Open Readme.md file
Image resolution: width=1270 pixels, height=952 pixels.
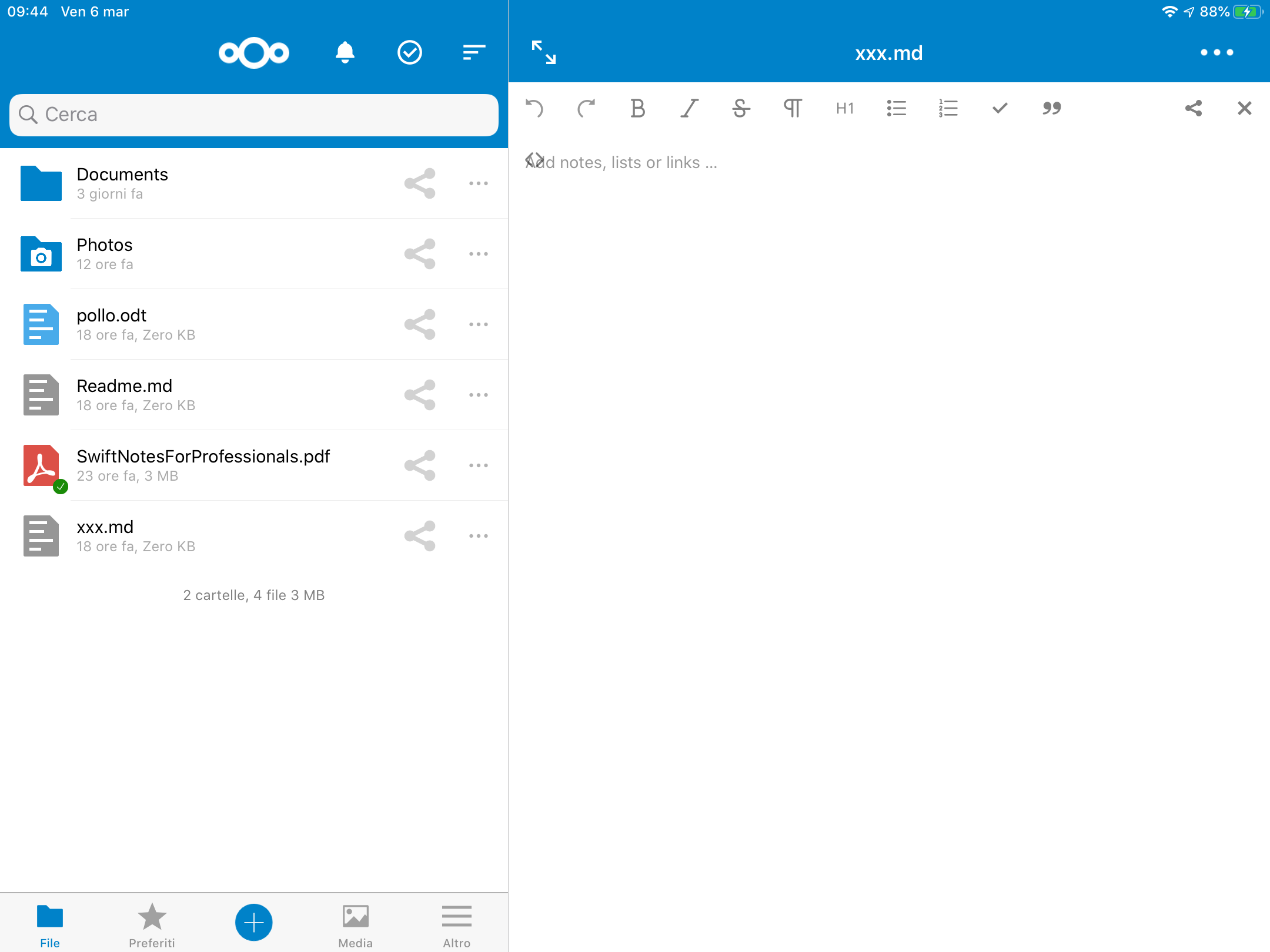pos(254,395)
